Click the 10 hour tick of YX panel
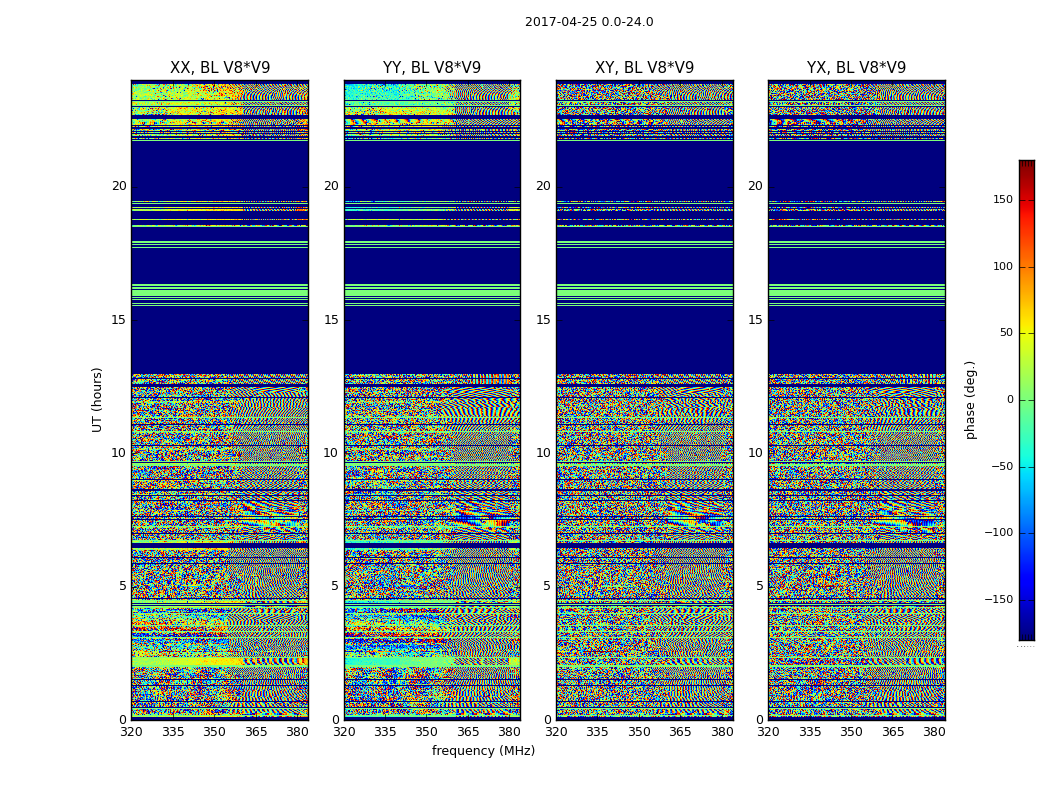 click(755, 453)
